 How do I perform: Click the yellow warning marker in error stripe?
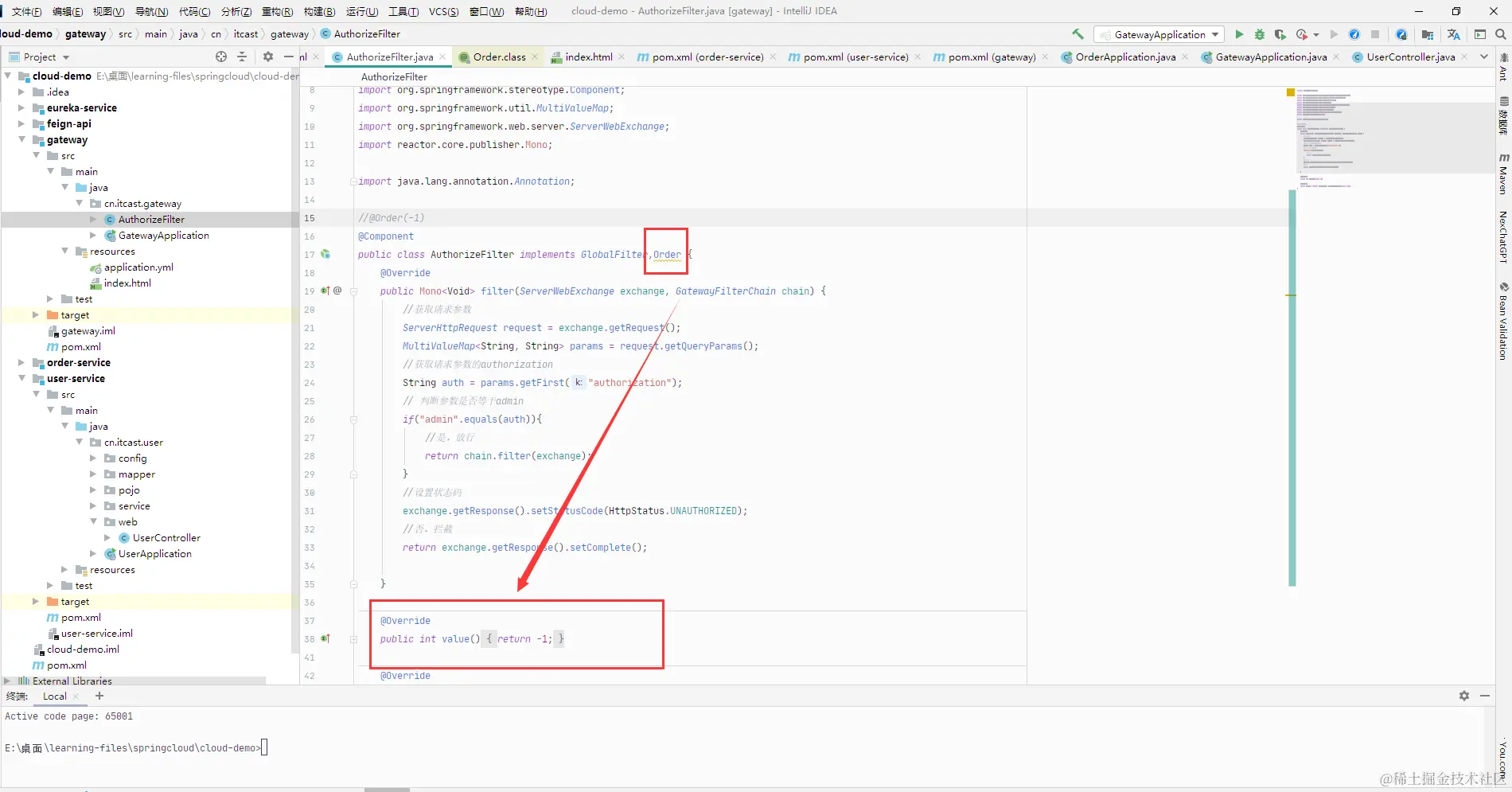pyautogui.click(x=1291, y=295)
